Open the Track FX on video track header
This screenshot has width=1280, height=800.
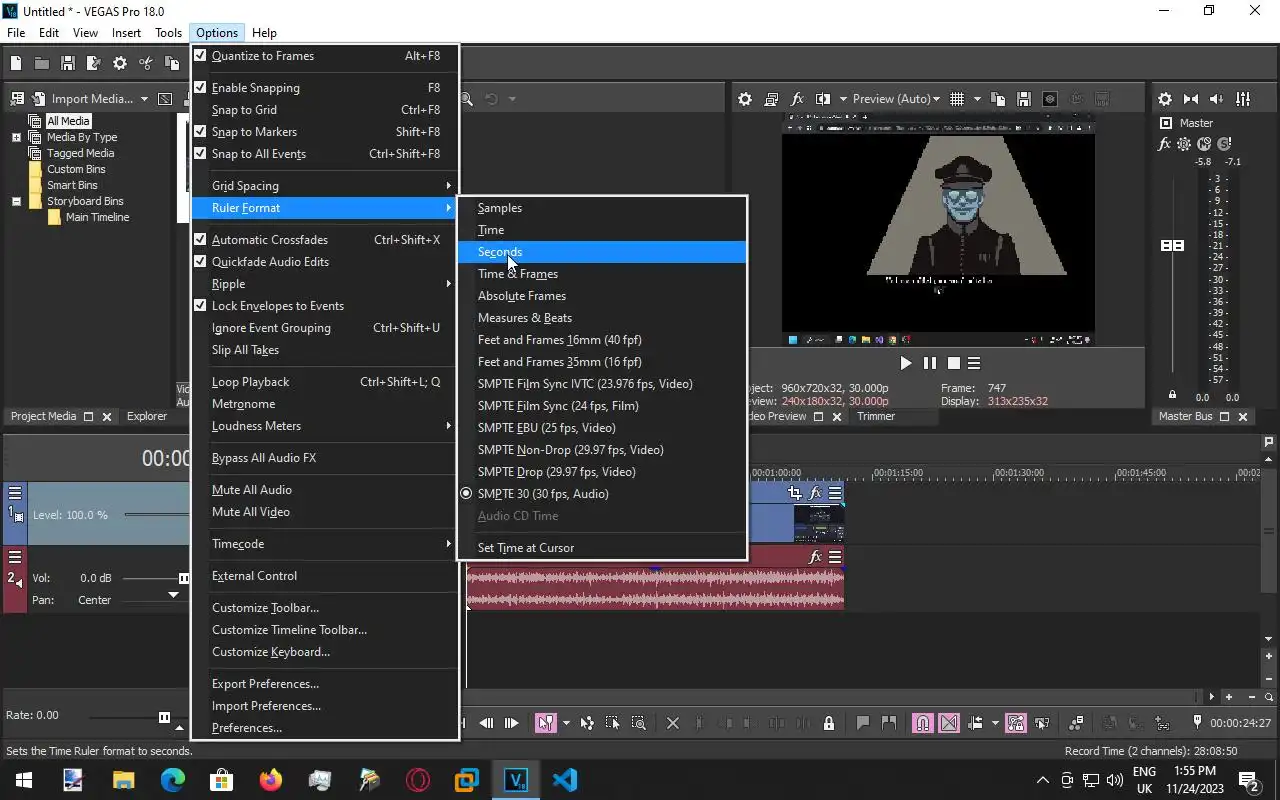(x=816, y=493)
